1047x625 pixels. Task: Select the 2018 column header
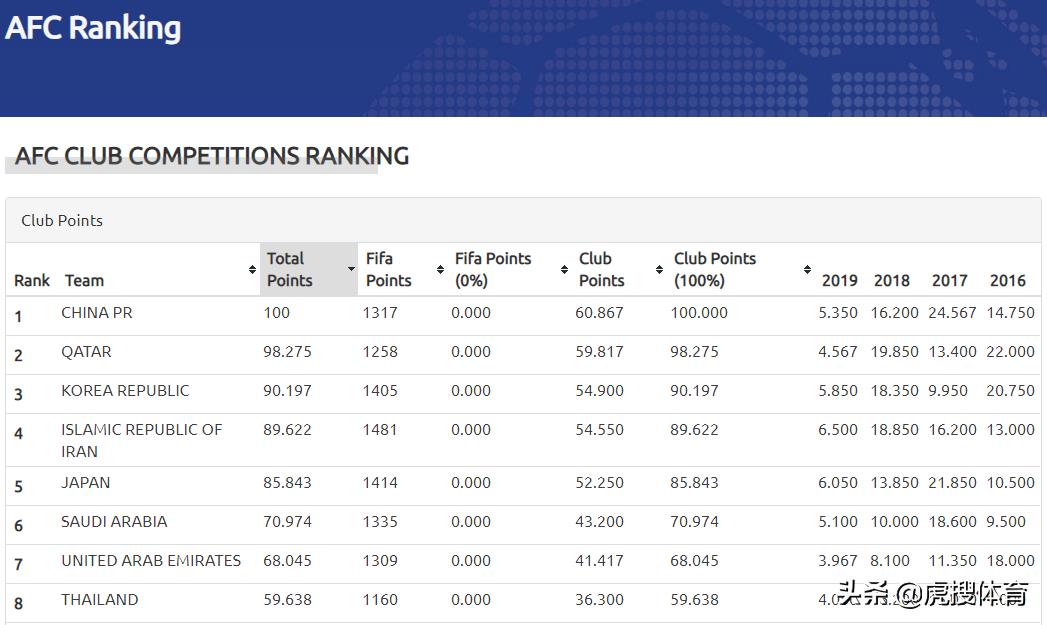tap(891, 281)
